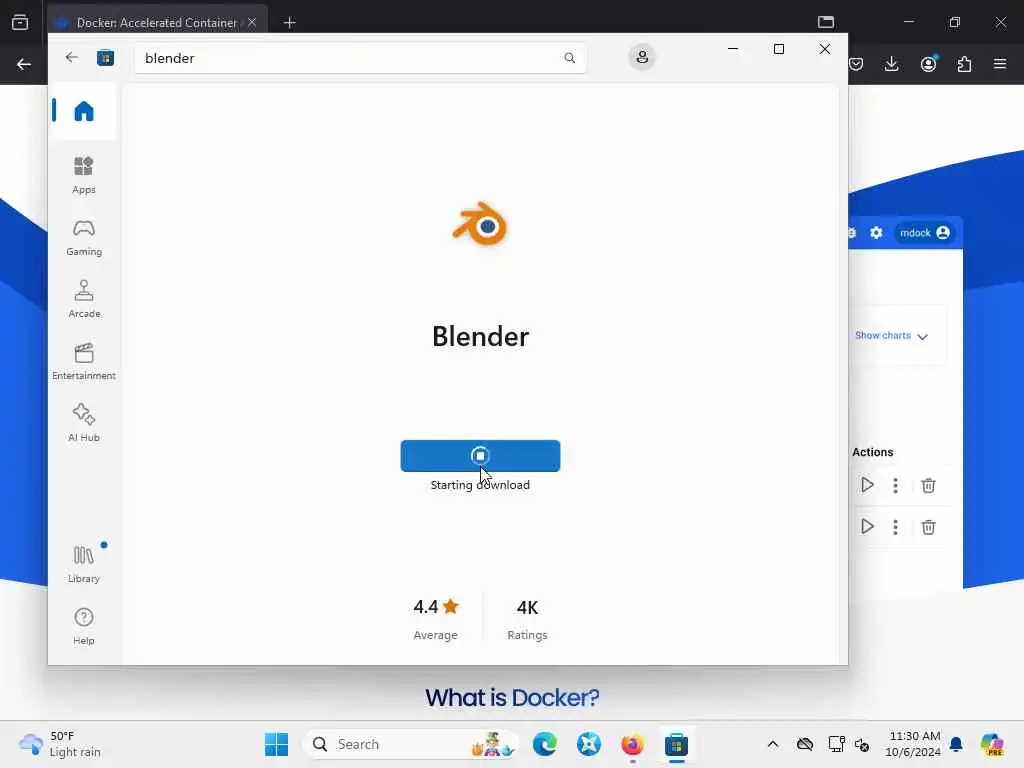Viewport: 1024px width, 768px height.
Task: Start the first container with play button
Action: (867, 485)
